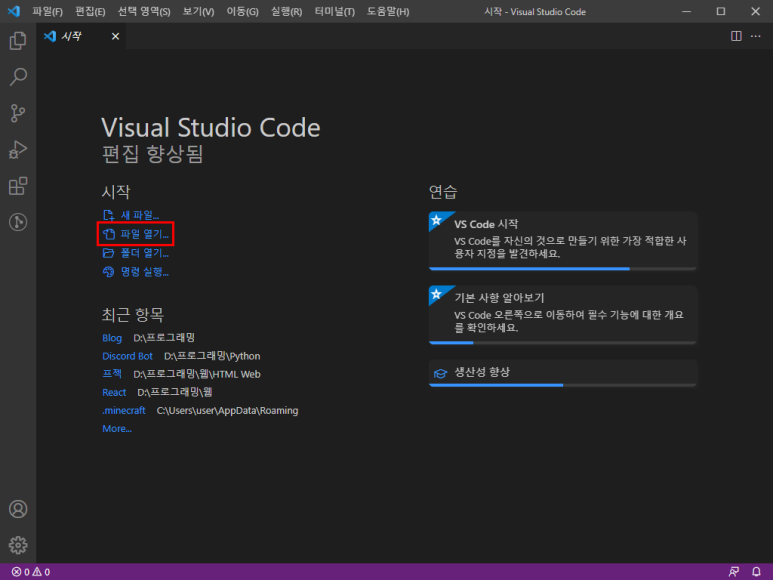Viewport: 773px width, 580px height.
Task: Click the star badge on VS Code 시작 card
Action: pos(436,220)
